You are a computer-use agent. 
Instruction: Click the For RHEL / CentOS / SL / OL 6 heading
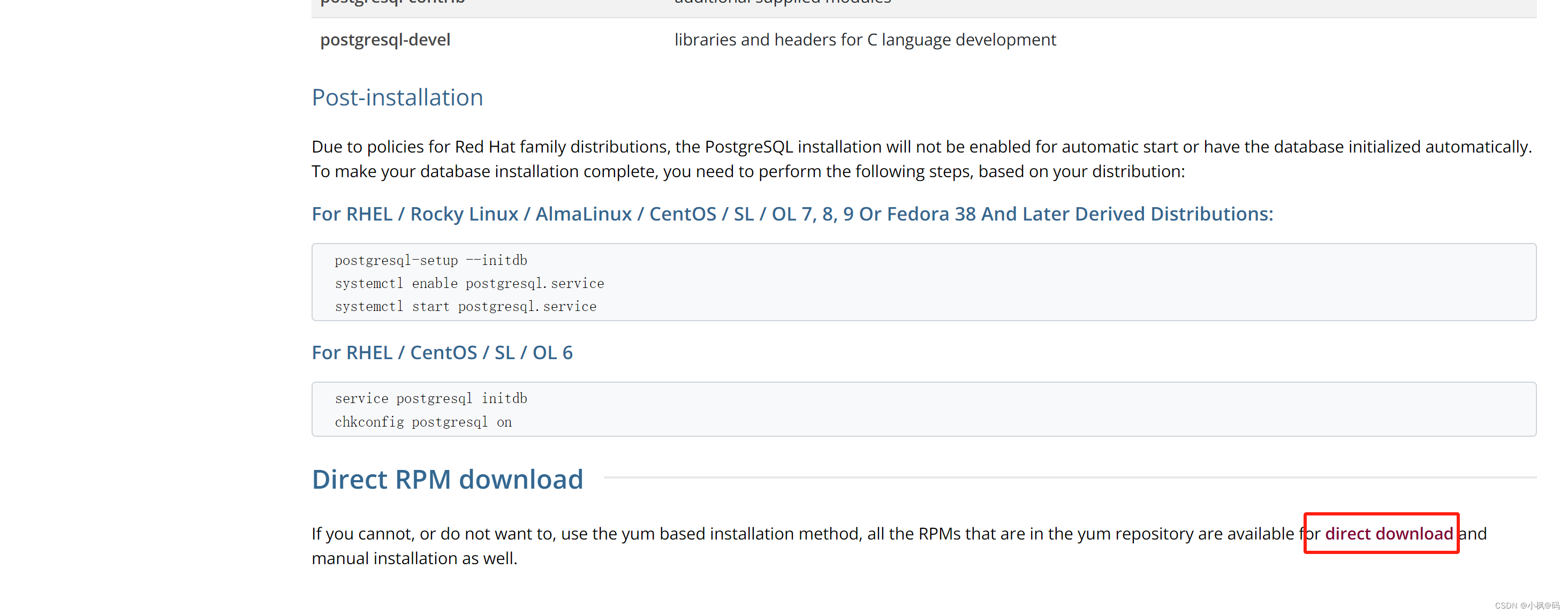tap(442, 353)
